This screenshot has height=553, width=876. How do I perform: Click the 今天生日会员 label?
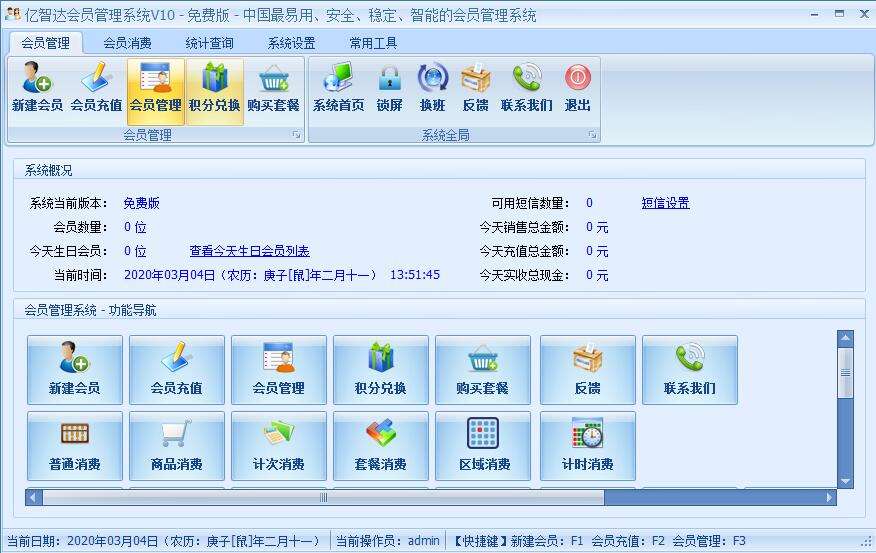coord(68,251)
